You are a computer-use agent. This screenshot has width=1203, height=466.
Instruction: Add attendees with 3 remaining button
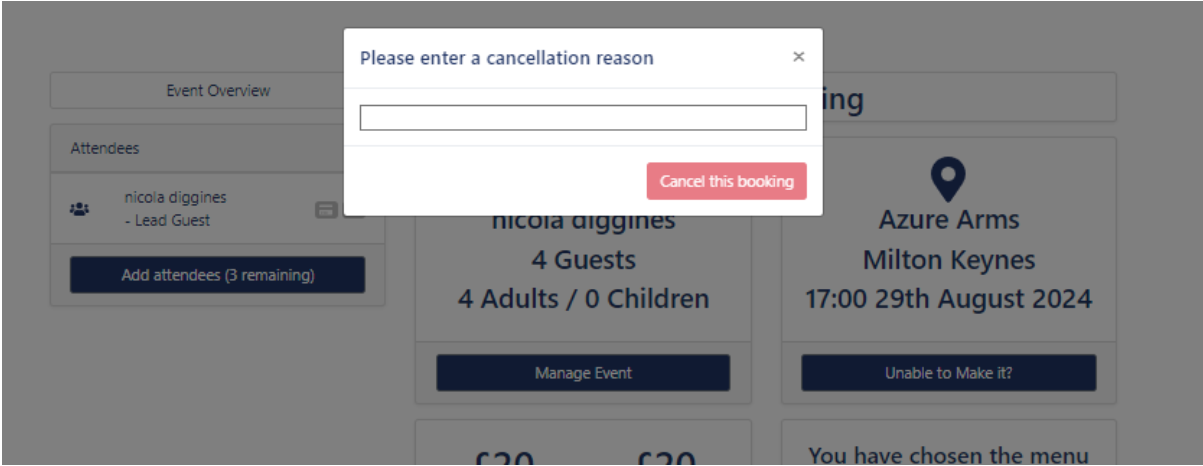217,275
